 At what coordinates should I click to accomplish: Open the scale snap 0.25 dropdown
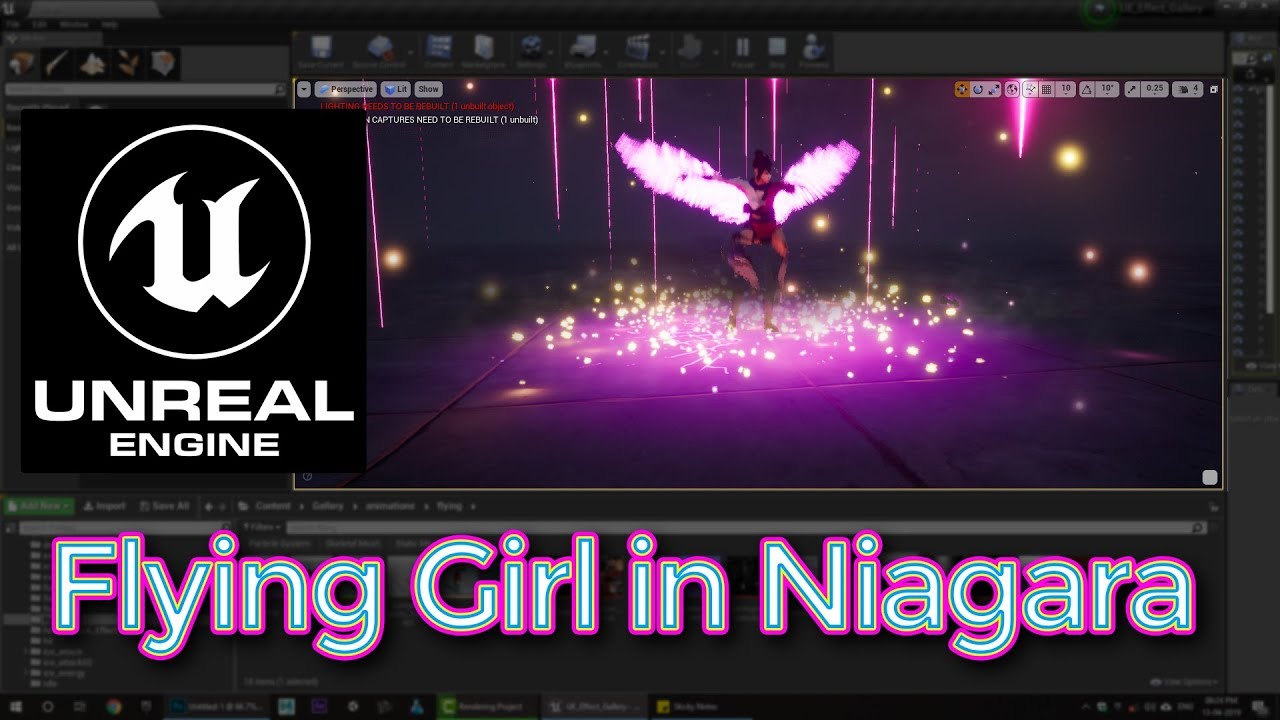point(1154,89)
